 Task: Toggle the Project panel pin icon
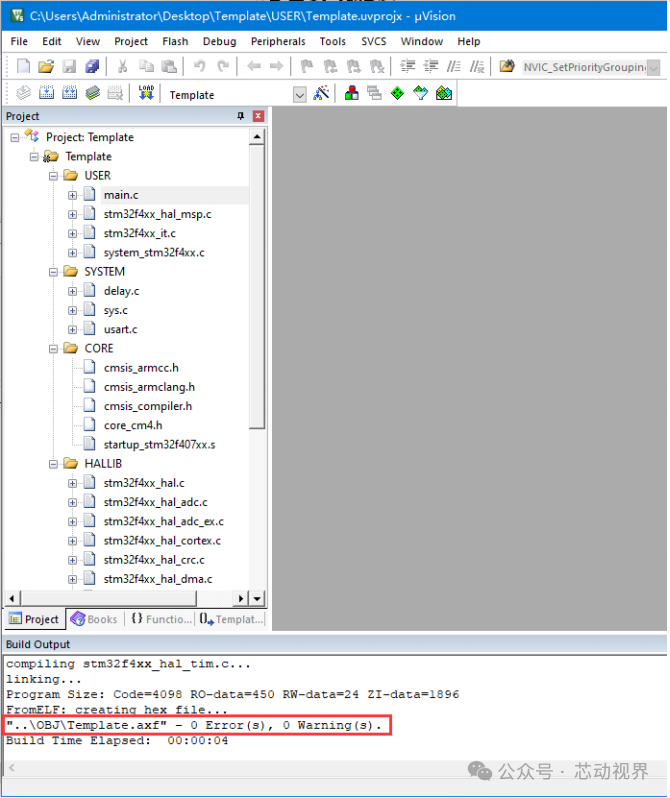240,116
